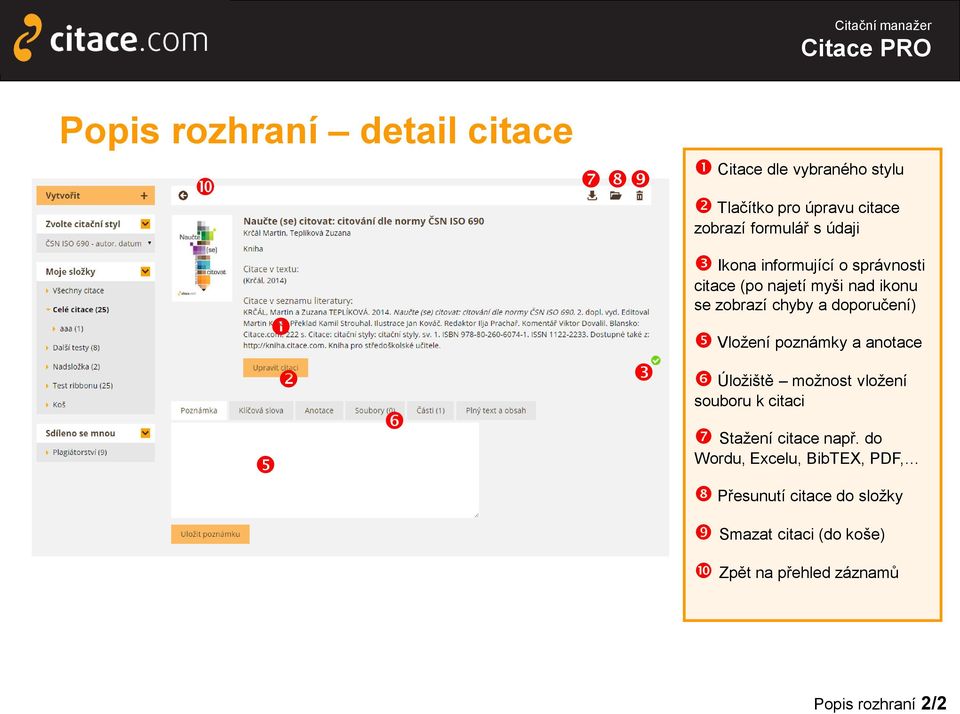960x714 pixels.
Task: Click the http://kniha.citace.com URL
Action: tap(284, 345)
